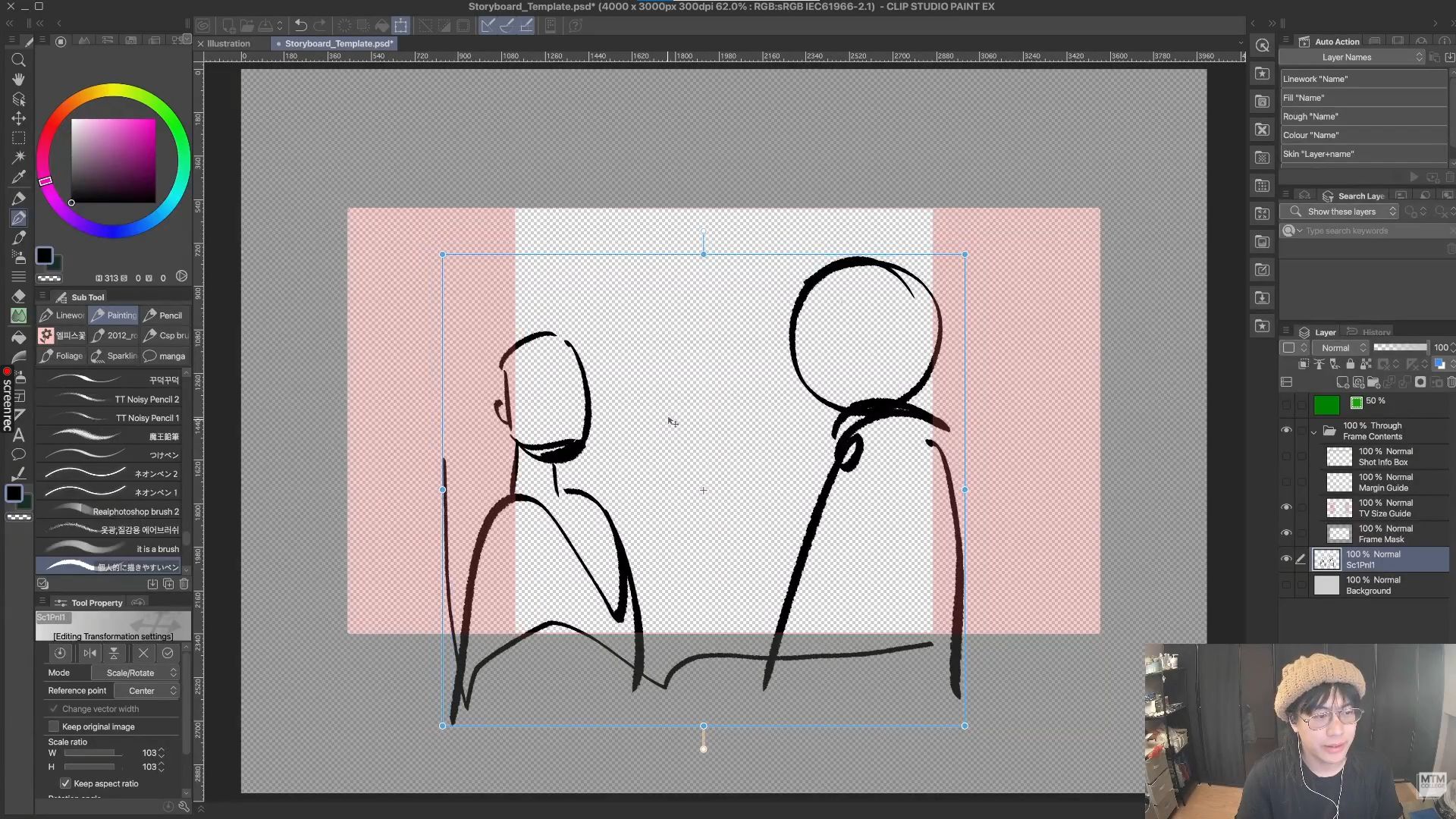
Task: Uncheck Keep aspect ratio checkbox
Action: pyautogui.click(x=65, y=783)
